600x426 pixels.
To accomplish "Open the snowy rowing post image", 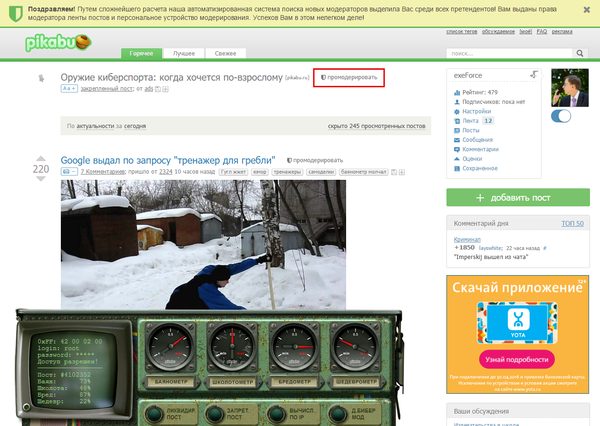I will coord(203,245).
